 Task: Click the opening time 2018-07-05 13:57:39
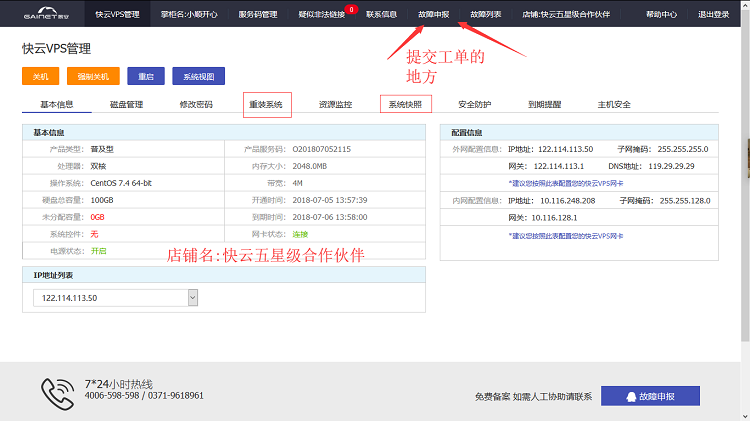pos(330,200)
